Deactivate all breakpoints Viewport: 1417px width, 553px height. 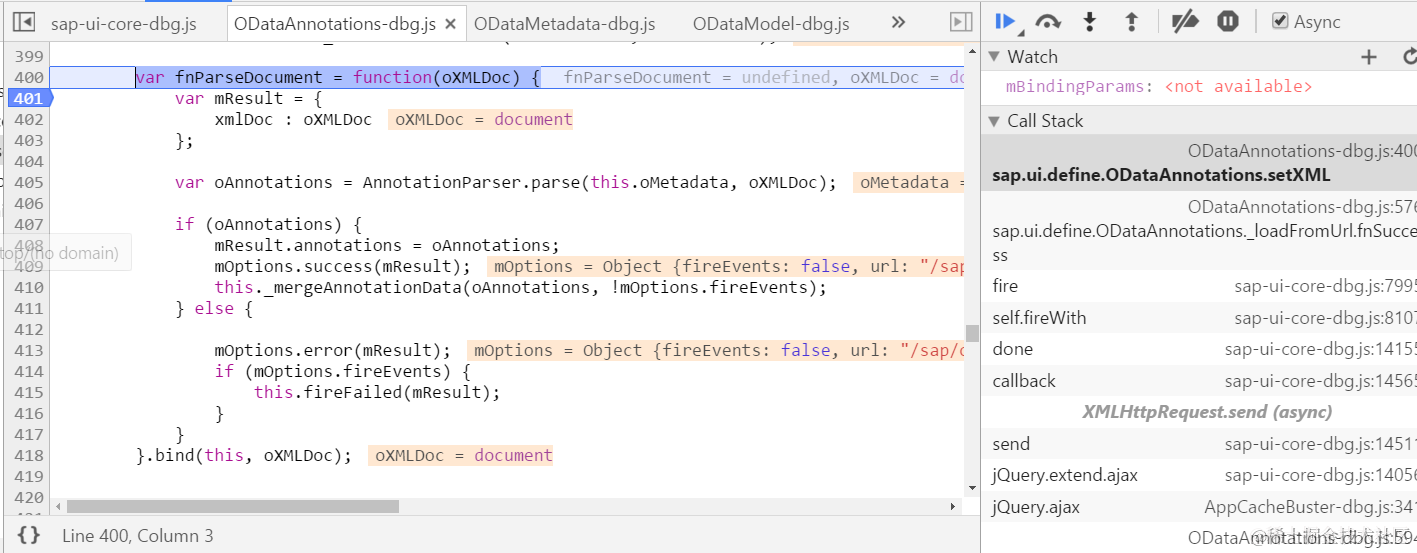(x=1185, y=21)
